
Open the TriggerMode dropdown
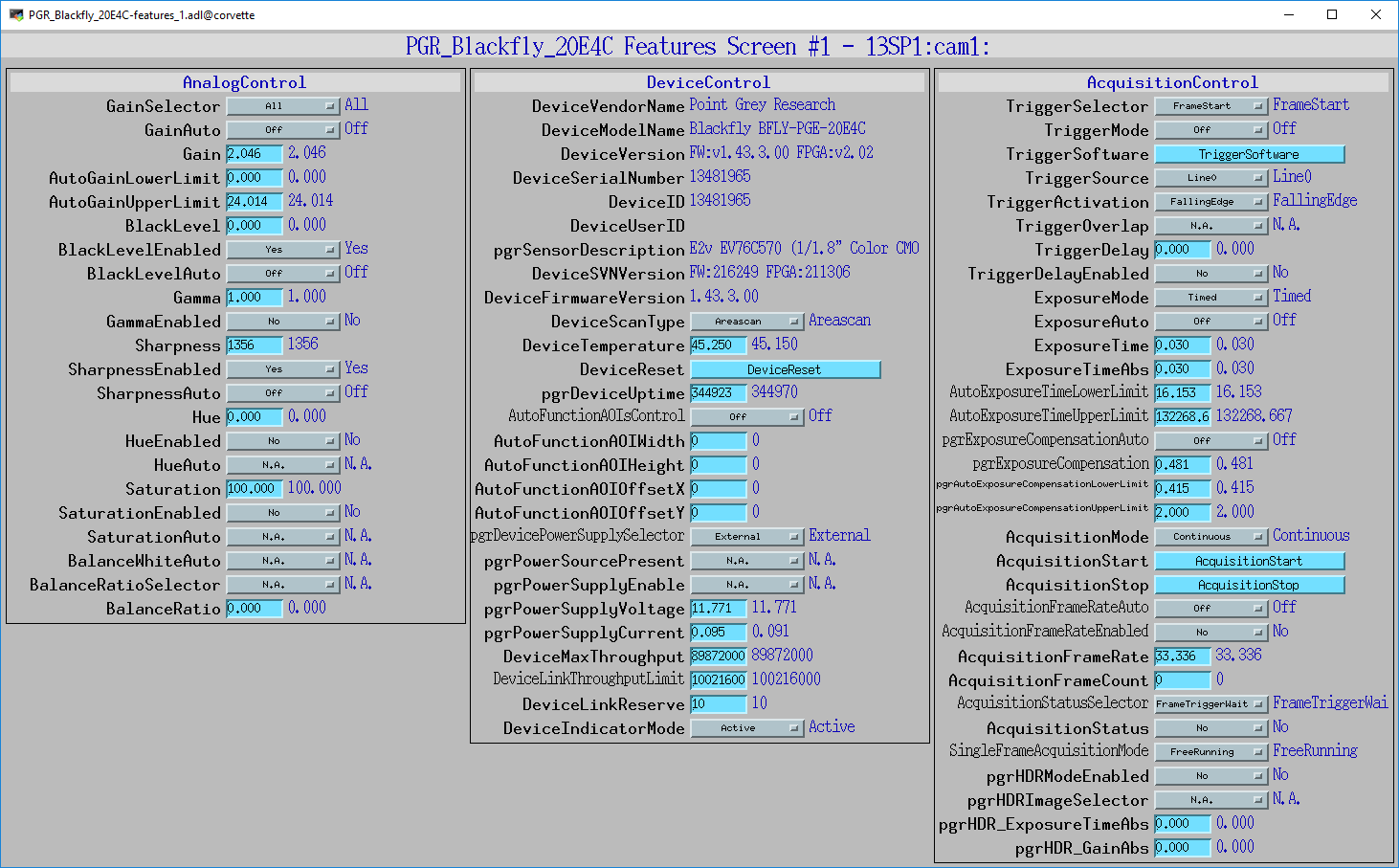1211,130
